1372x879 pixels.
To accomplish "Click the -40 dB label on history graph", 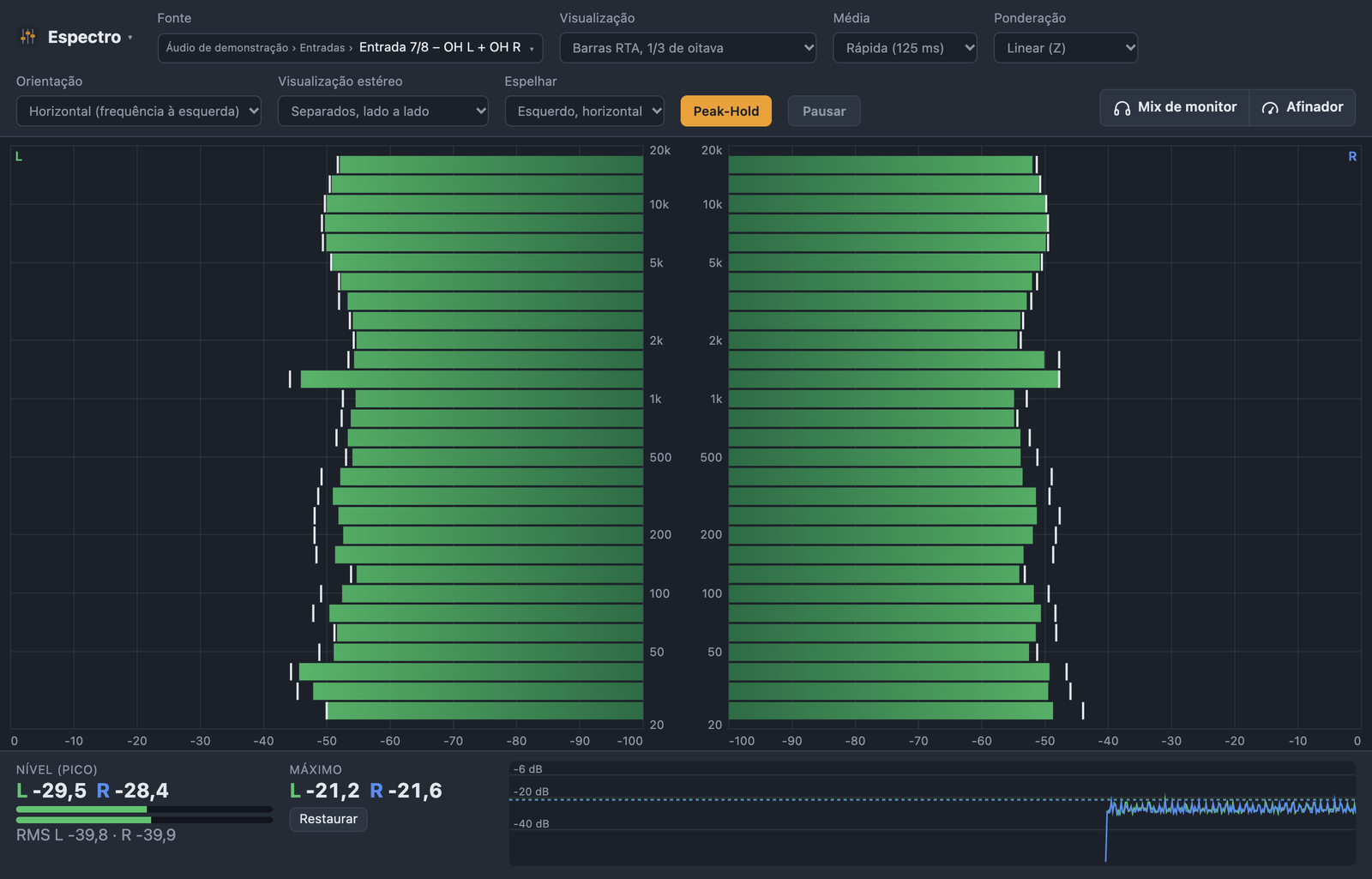I will (531, 824).
